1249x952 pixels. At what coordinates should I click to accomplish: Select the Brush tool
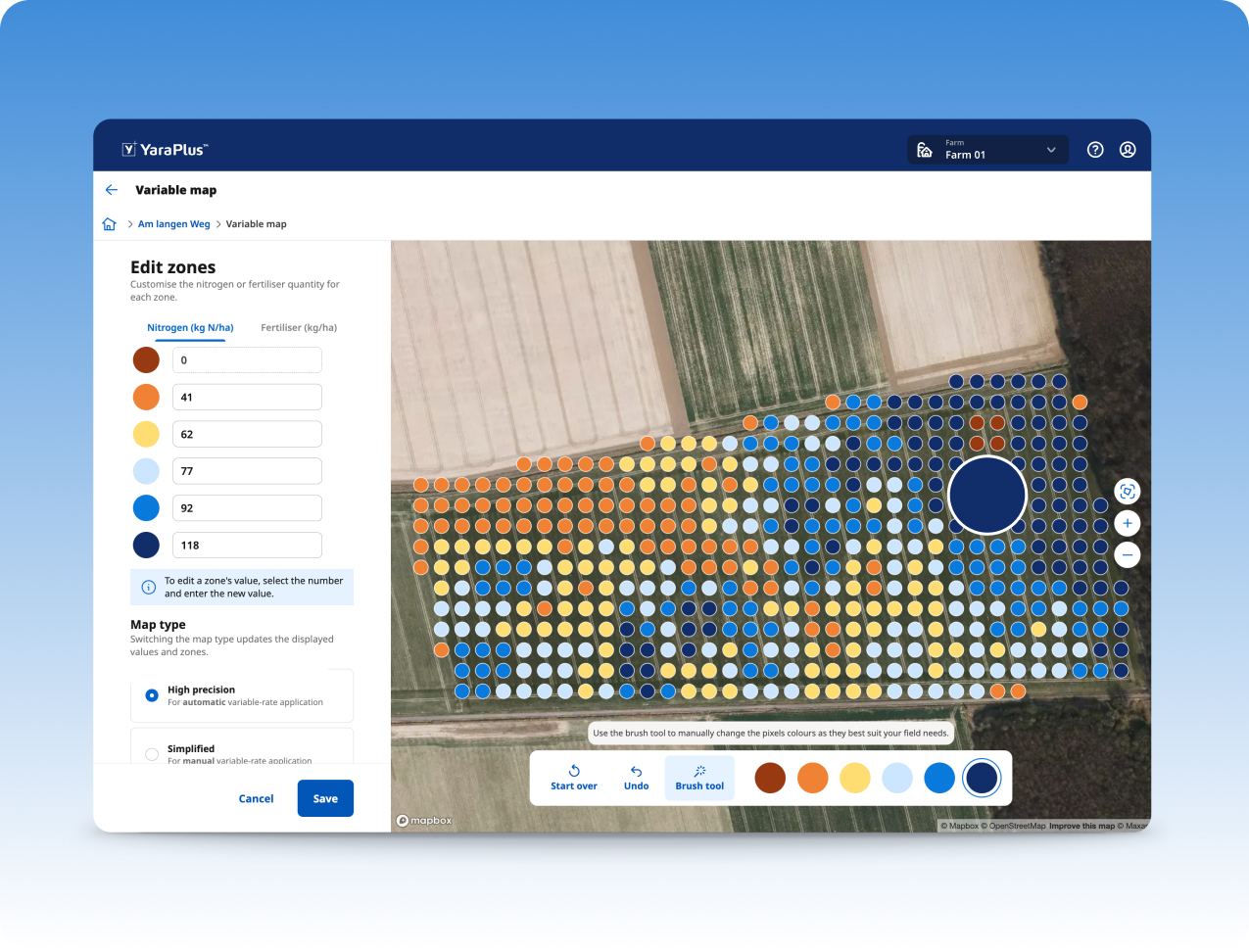point(699,778)
